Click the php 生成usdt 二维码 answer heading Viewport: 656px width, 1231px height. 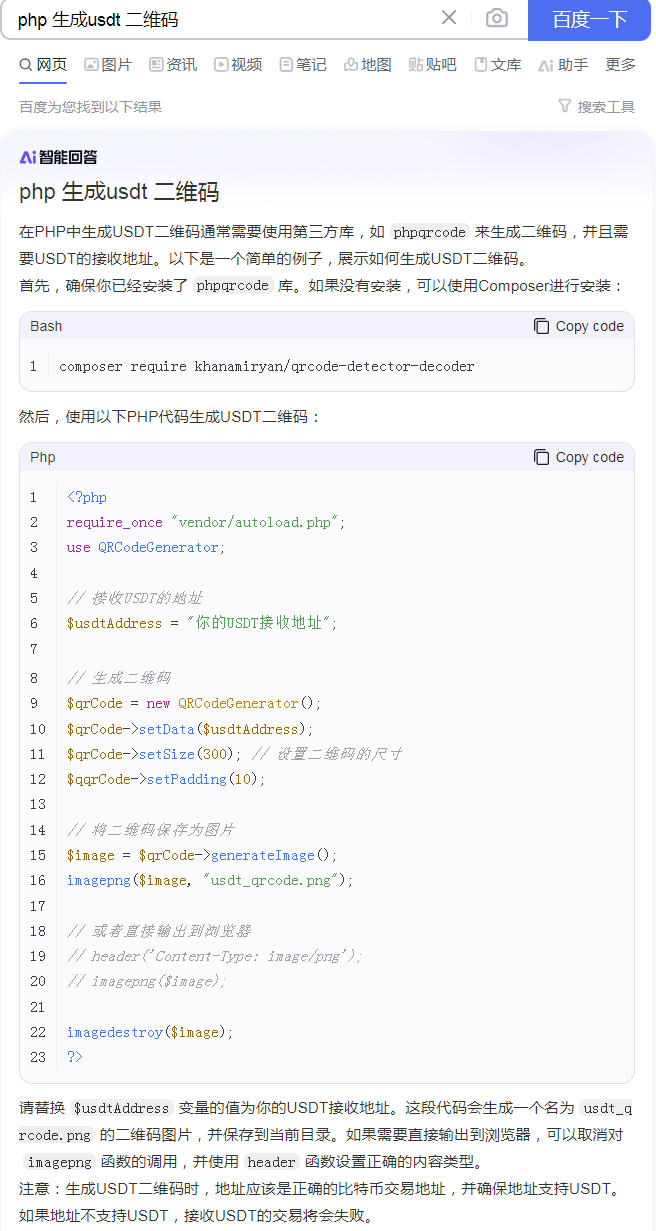click(119, 192)
